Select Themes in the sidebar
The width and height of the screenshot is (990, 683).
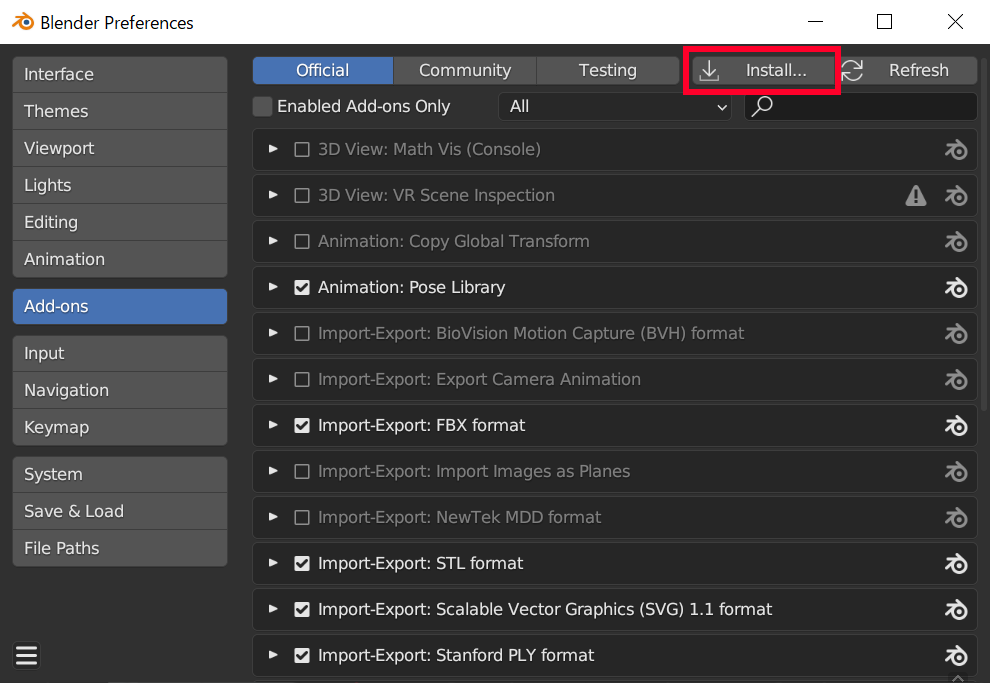click(x=119, y=111)
